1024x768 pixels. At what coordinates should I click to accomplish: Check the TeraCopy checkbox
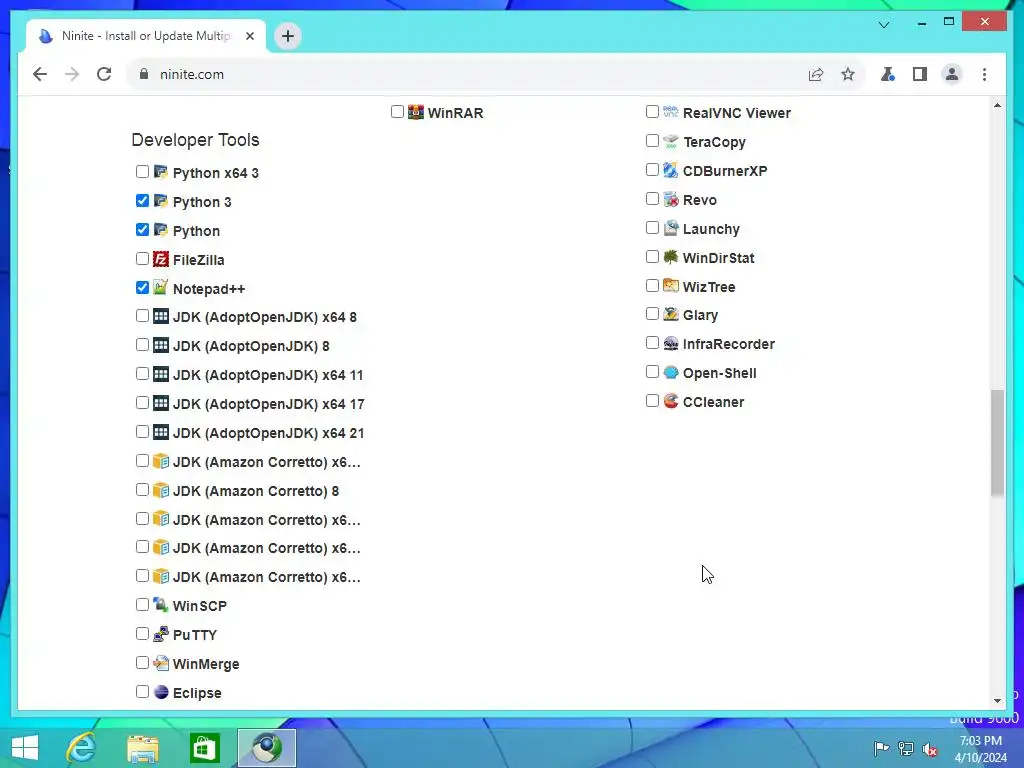(652, 140)
